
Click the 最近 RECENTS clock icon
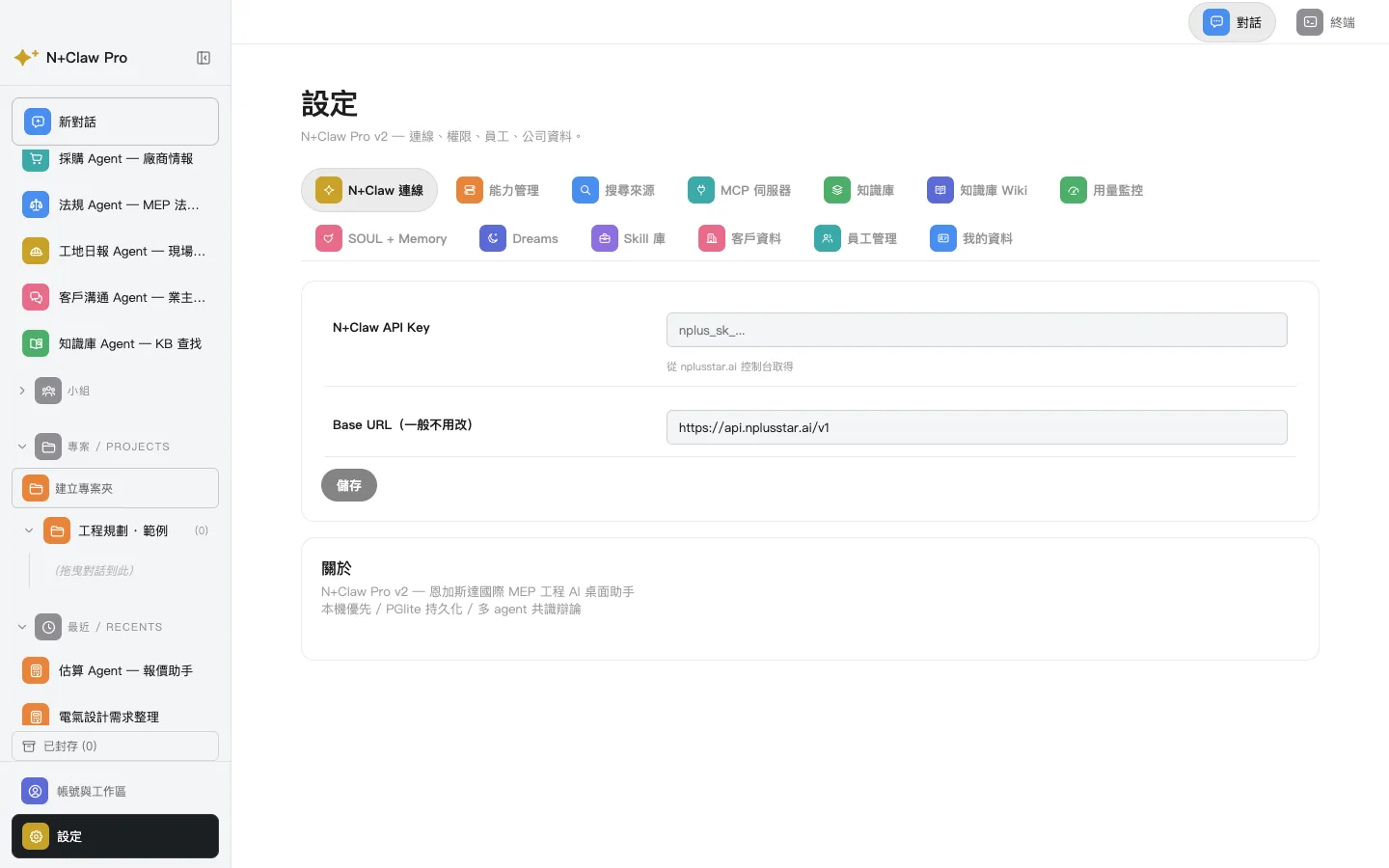point(48,627)
